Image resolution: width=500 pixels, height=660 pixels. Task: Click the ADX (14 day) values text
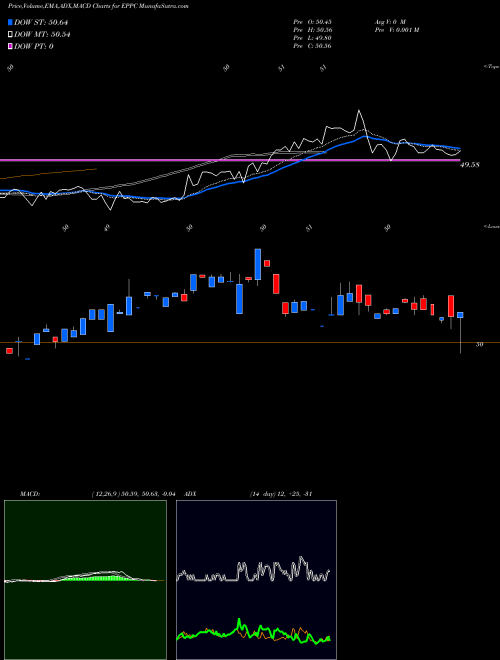pos(281,494)
